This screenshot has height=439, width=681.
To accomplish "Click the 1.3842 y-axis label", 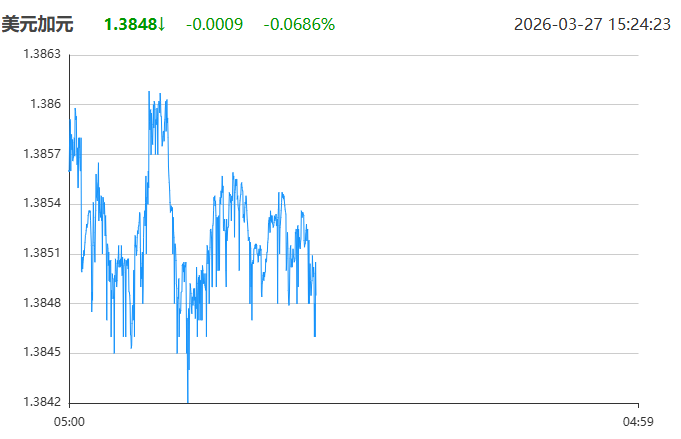I will [x=41, y=403].
